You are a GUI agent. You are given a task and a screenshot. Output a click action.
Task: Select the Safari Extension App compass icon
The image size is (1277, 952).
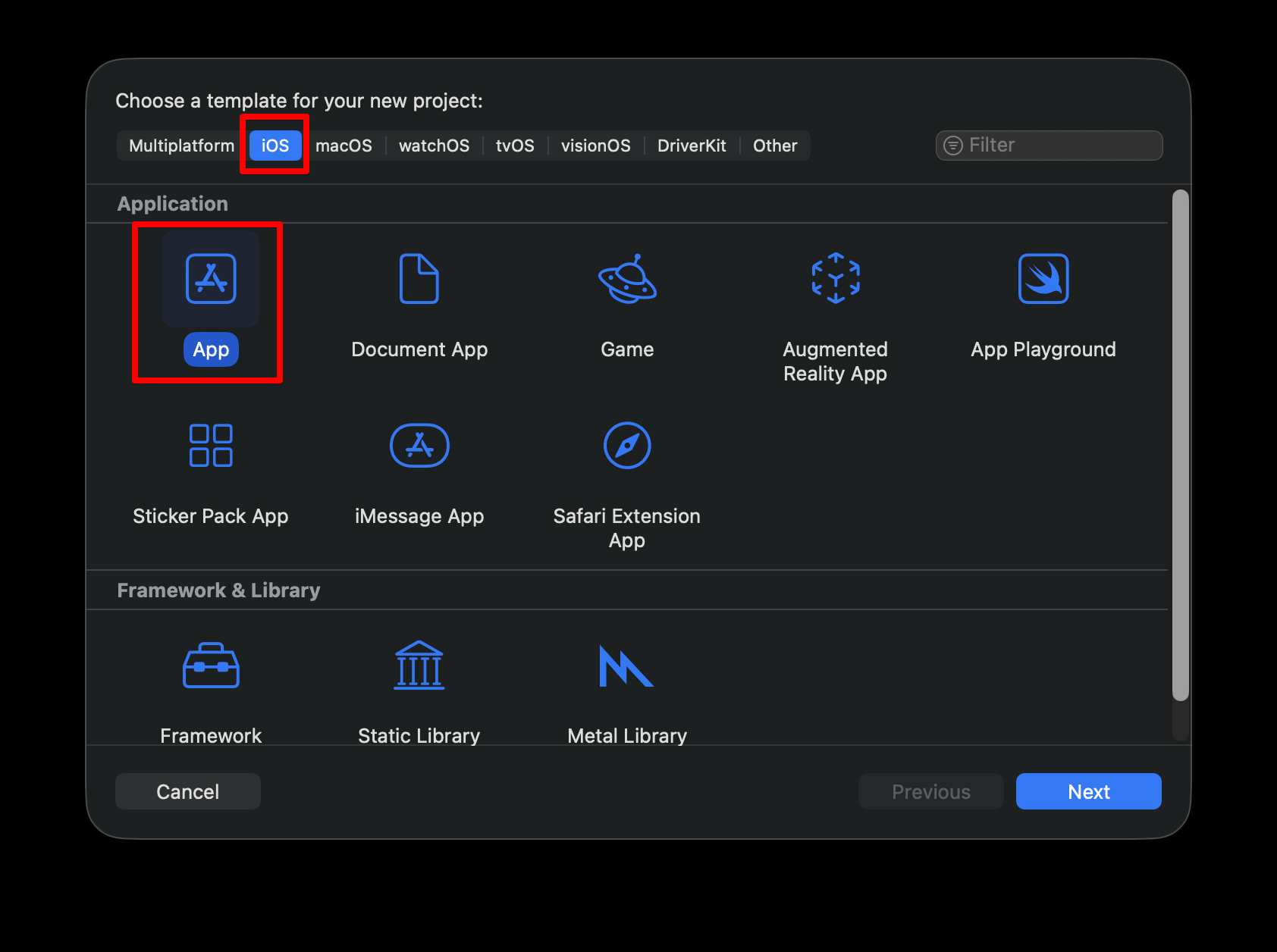pos(627,446)
